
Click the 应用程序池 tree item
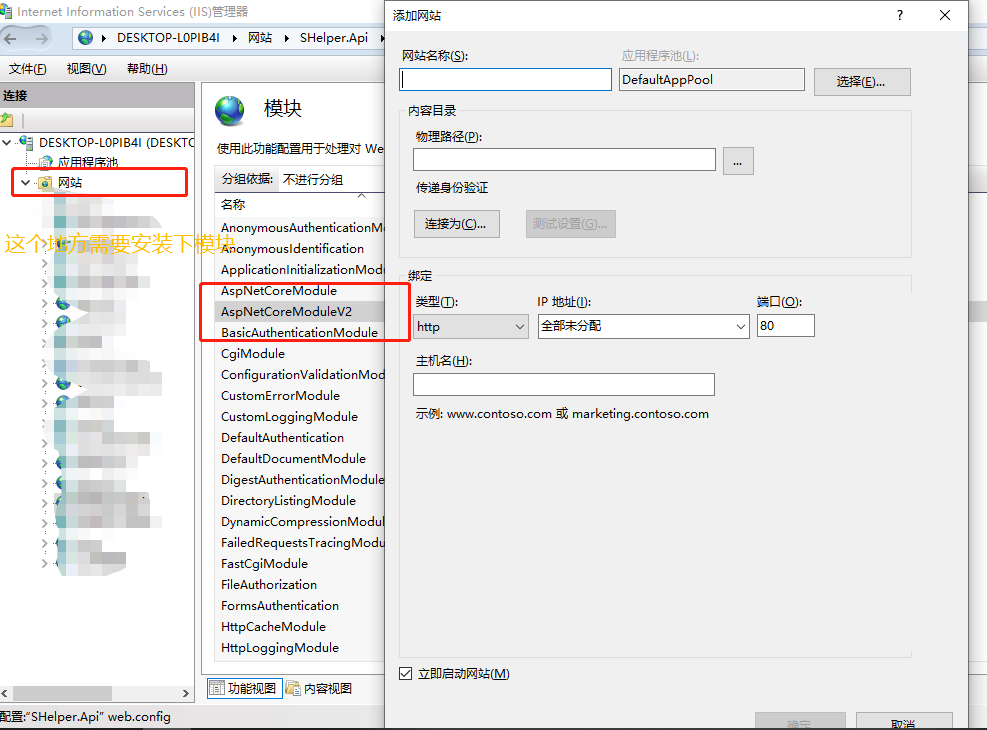coord(87,162)
